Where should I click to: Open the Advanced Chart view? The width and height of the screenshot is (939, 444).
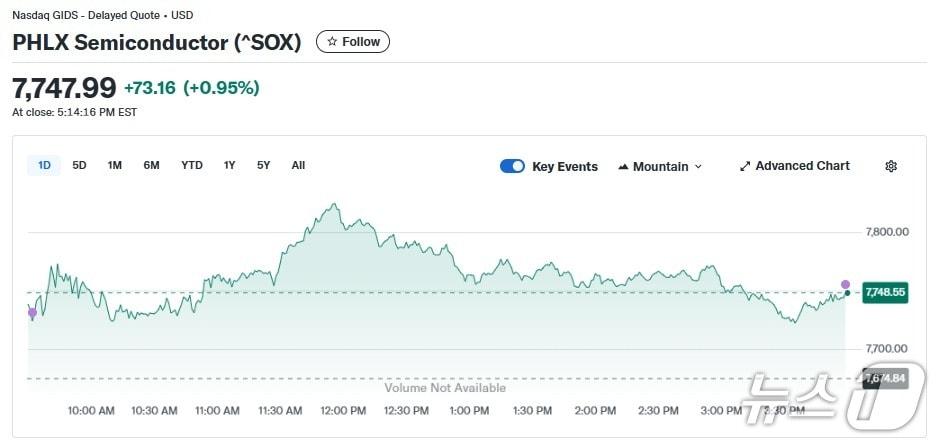[795, 166]
